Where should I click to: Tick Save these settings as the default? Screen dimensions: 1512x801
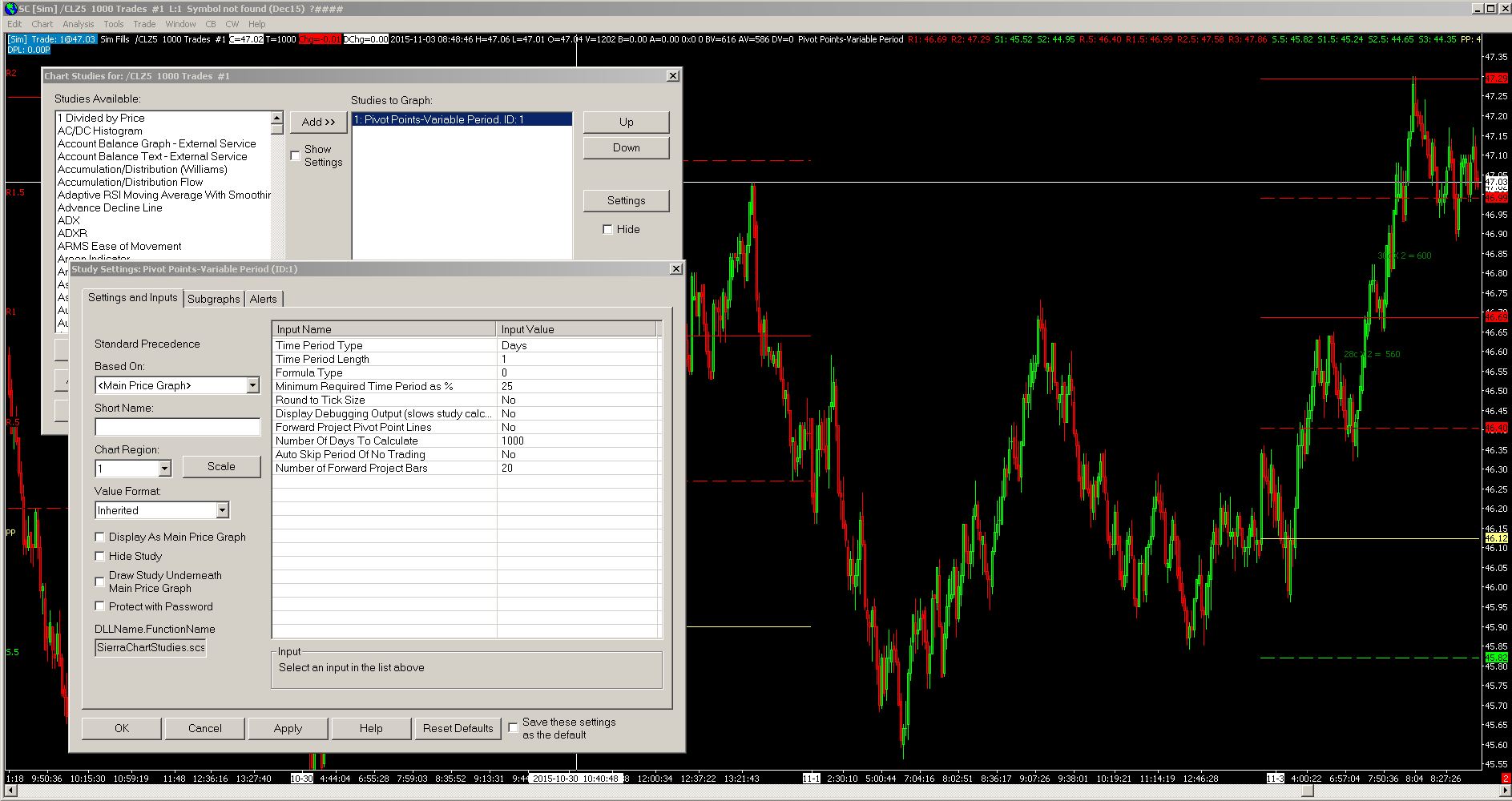[x=514, y=728]
